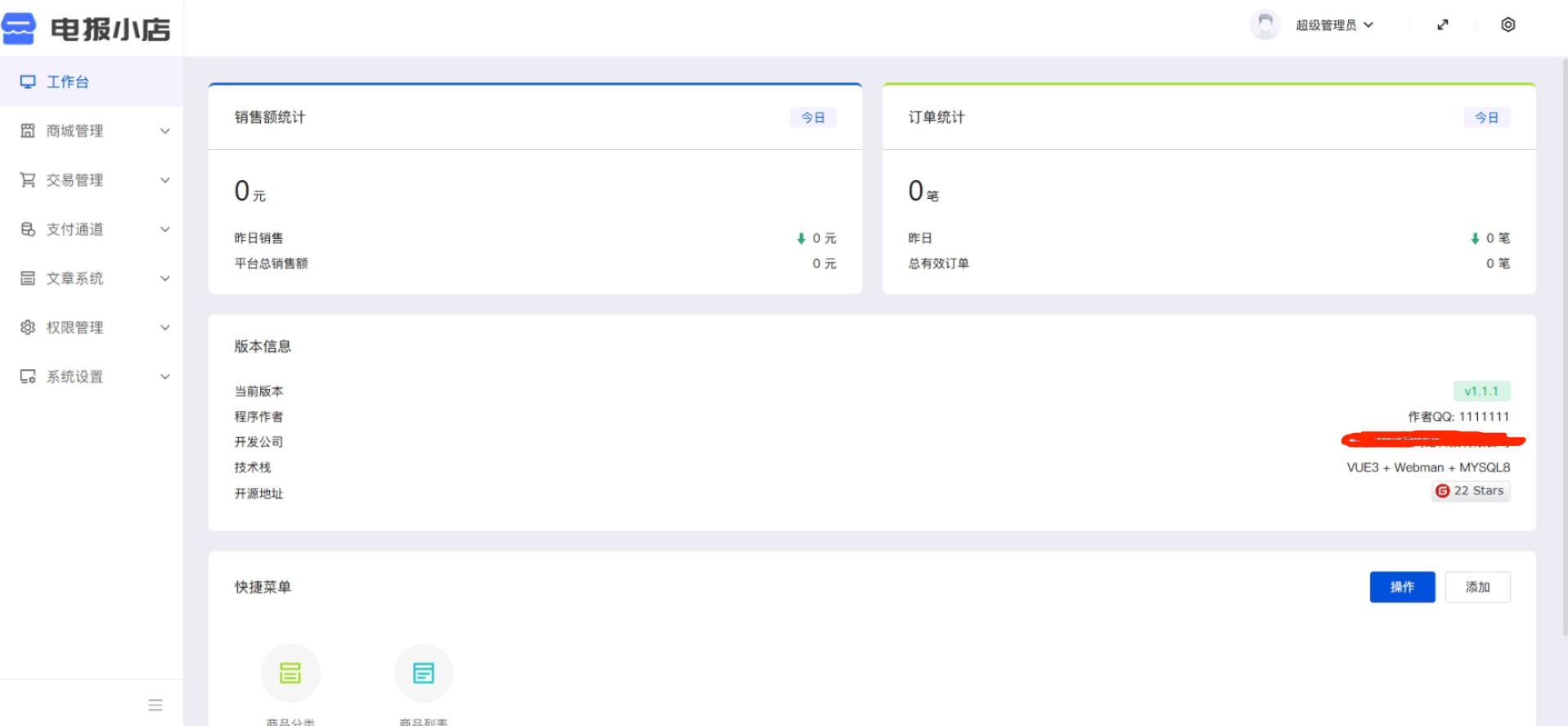Open the 商品列表 shortcut icon
The width and height of the screenshot is (1568, 726).
point(424,673)
